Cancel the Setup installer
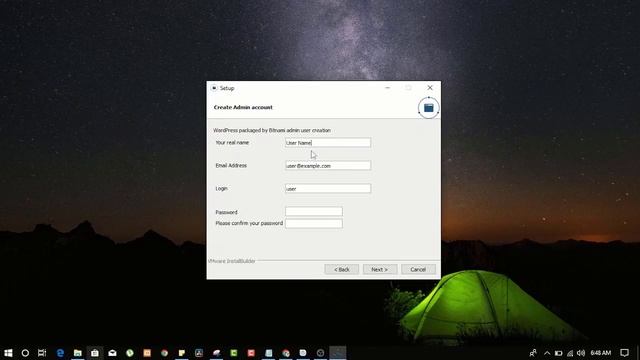This screenshot has width=640, height=360. [x=418, y=269]
